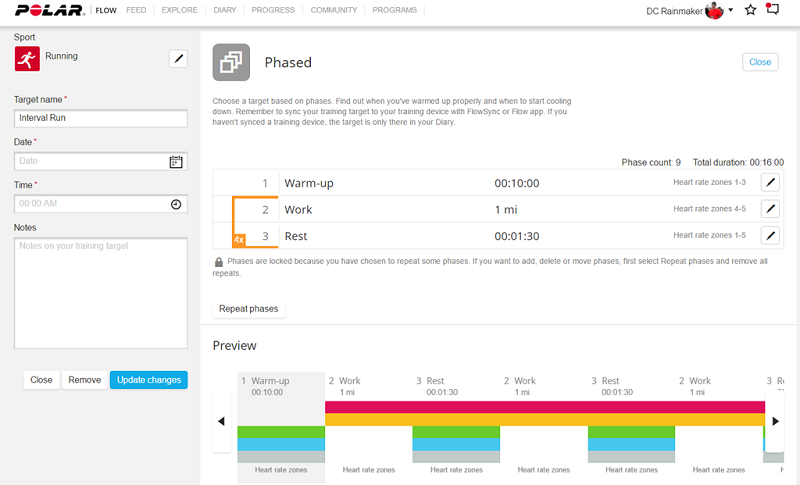Click the red zone 5 bar in preview
The image size is (800, 485).
545,407
